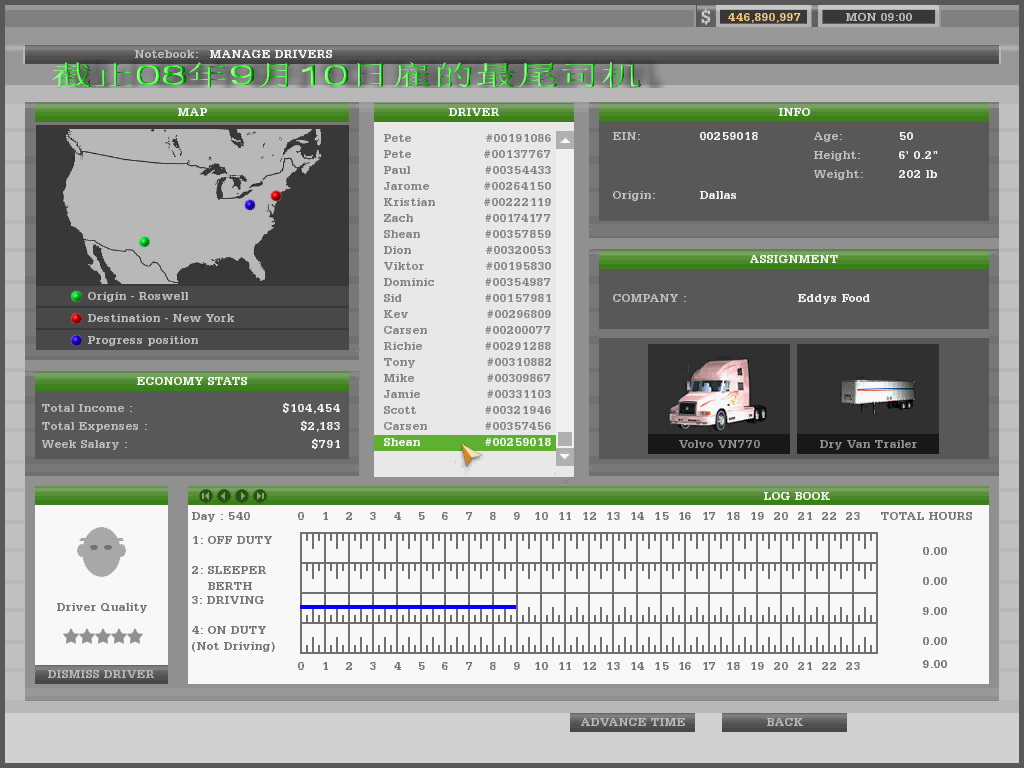This screenshot has height=768, width=1024.
Task: Go to next log book day
Action: [242, 496]
